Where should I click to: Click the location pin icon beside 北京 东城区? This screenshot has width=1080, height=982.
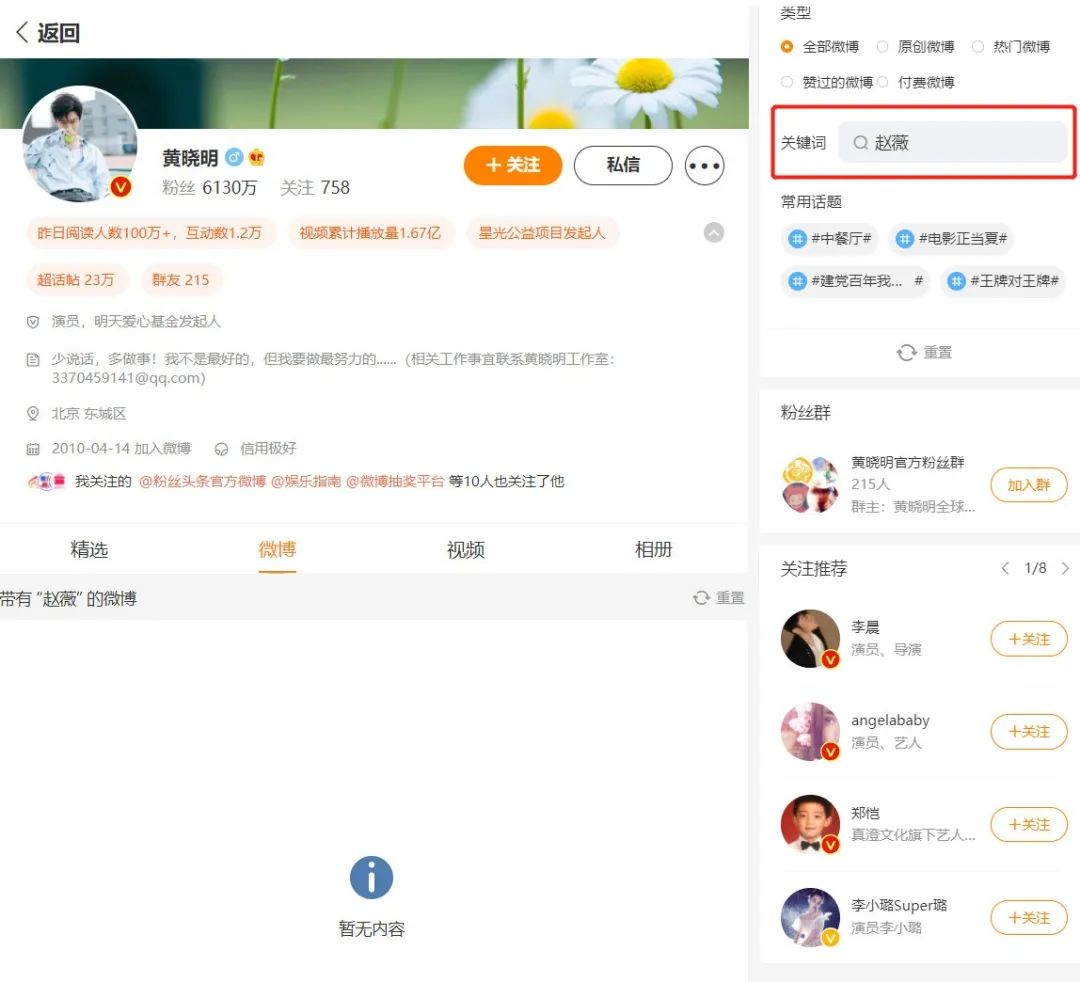[x=32, y=413]
